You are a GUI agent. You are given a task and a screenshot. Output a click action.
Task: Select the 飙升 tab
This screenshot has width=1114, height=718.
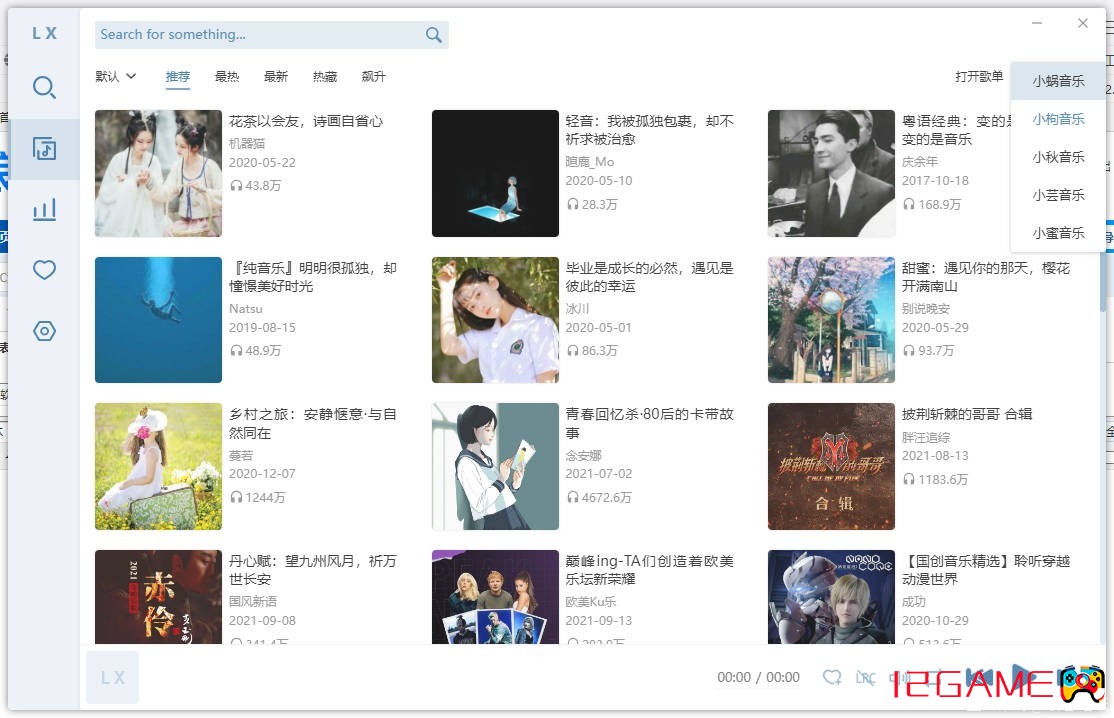coord(373,77)
